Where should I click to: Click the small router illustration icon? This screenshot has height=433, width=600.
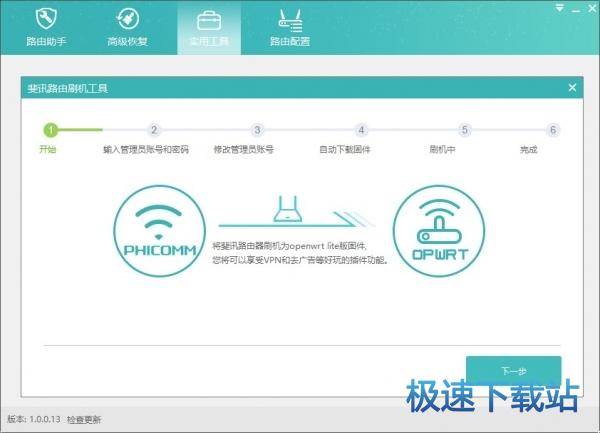pos(288,209)
